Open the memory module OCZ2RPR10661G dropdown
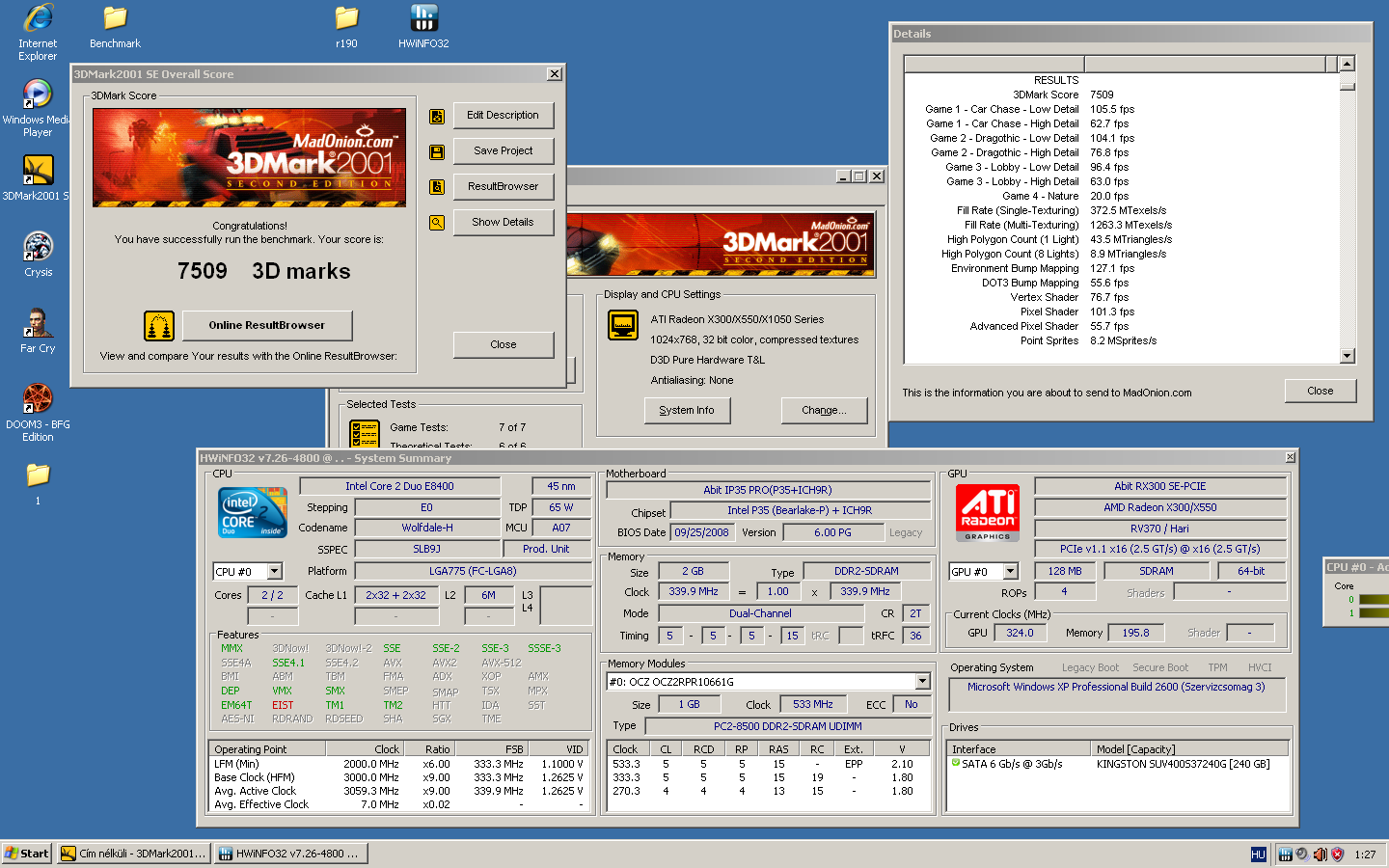The width and height of the screenshot is (1389, 868). coord(922,682)
